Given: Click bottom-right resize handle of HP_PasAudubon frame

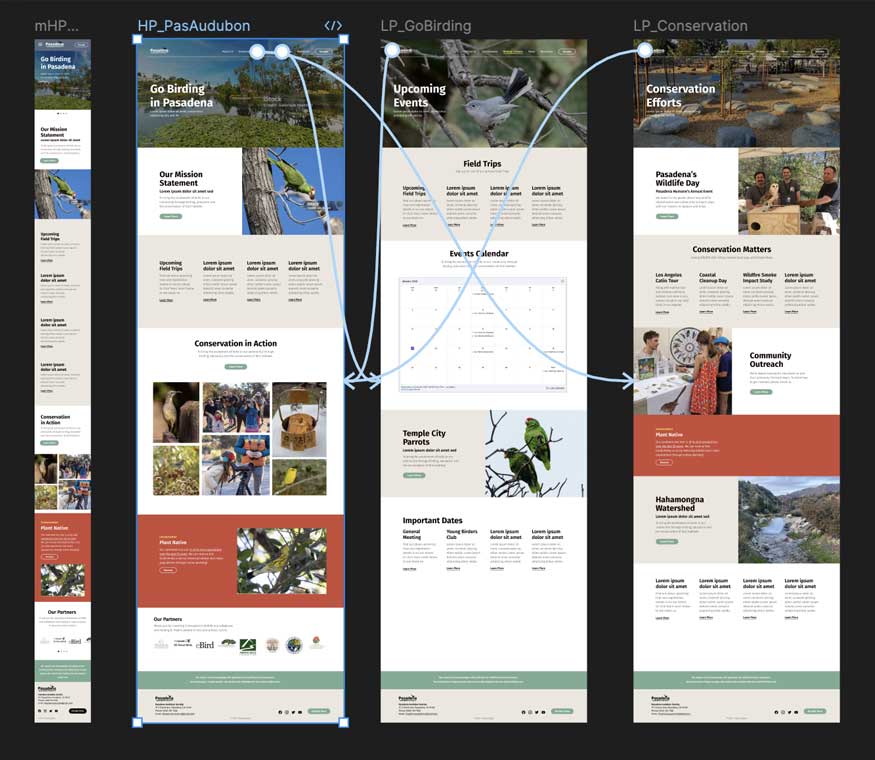Looking at the screenshot, I should 344,722.
